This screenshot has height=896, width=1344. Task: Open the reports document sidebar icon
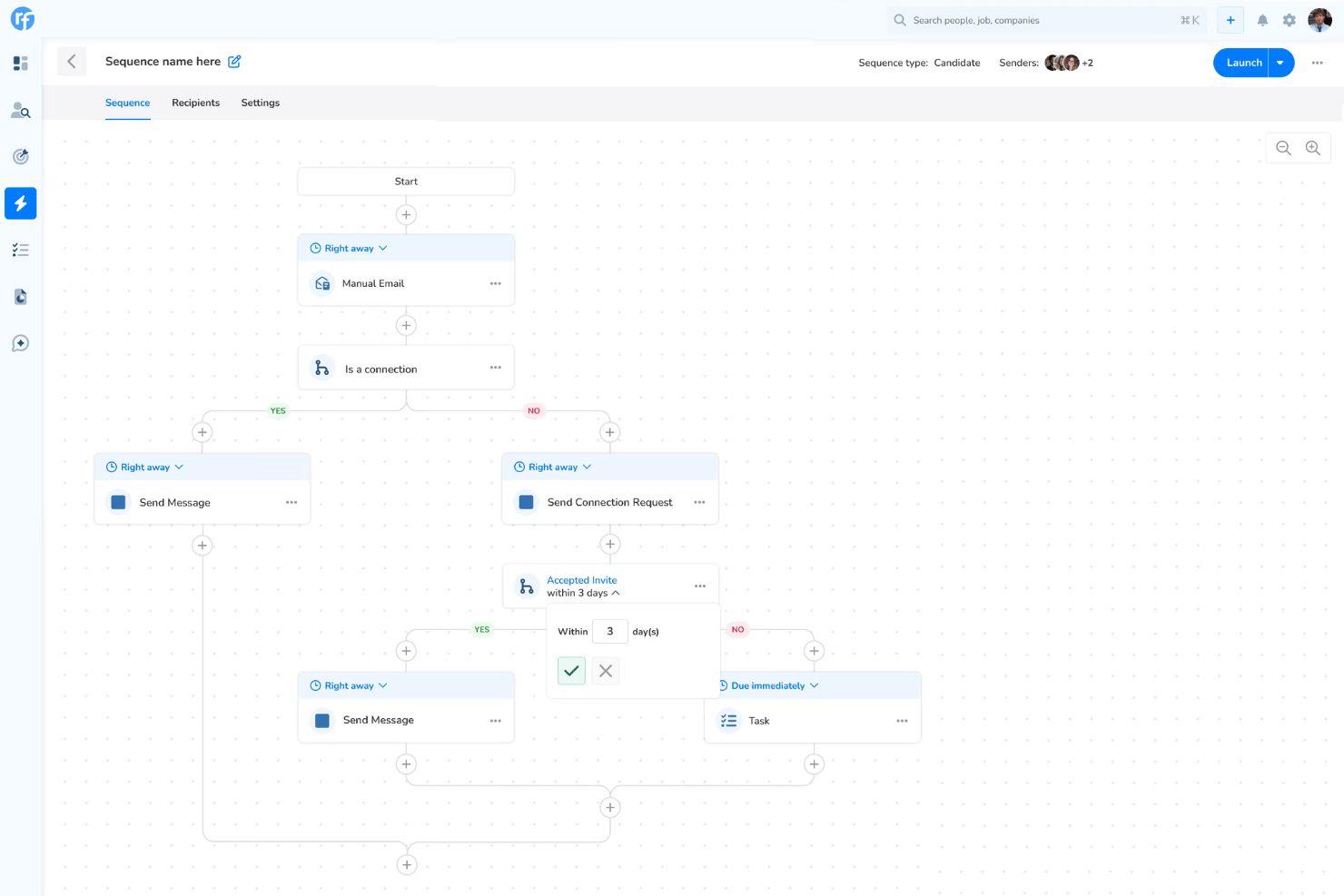coord(20,297)
